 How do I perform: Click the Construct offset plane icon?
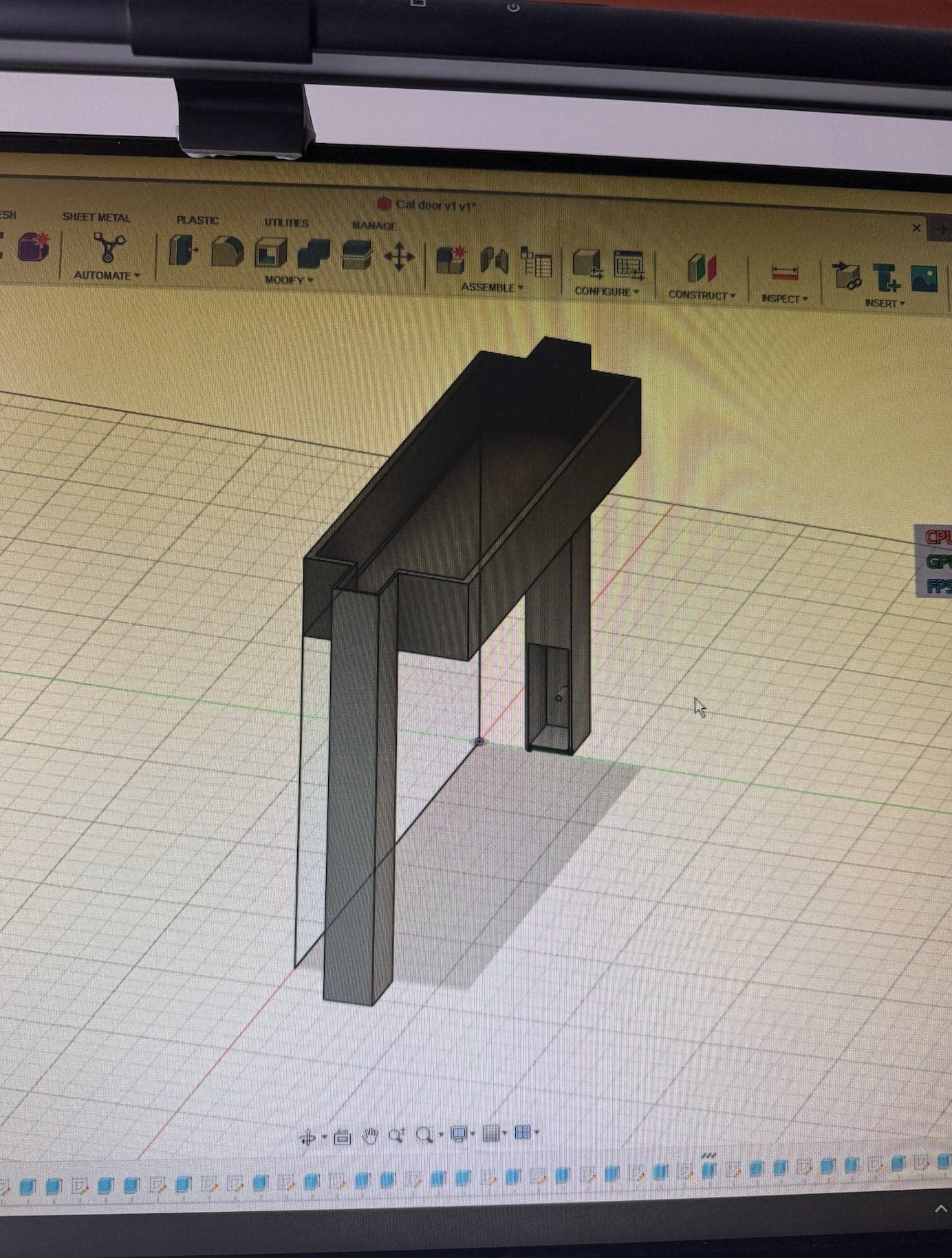pos(702,269)
